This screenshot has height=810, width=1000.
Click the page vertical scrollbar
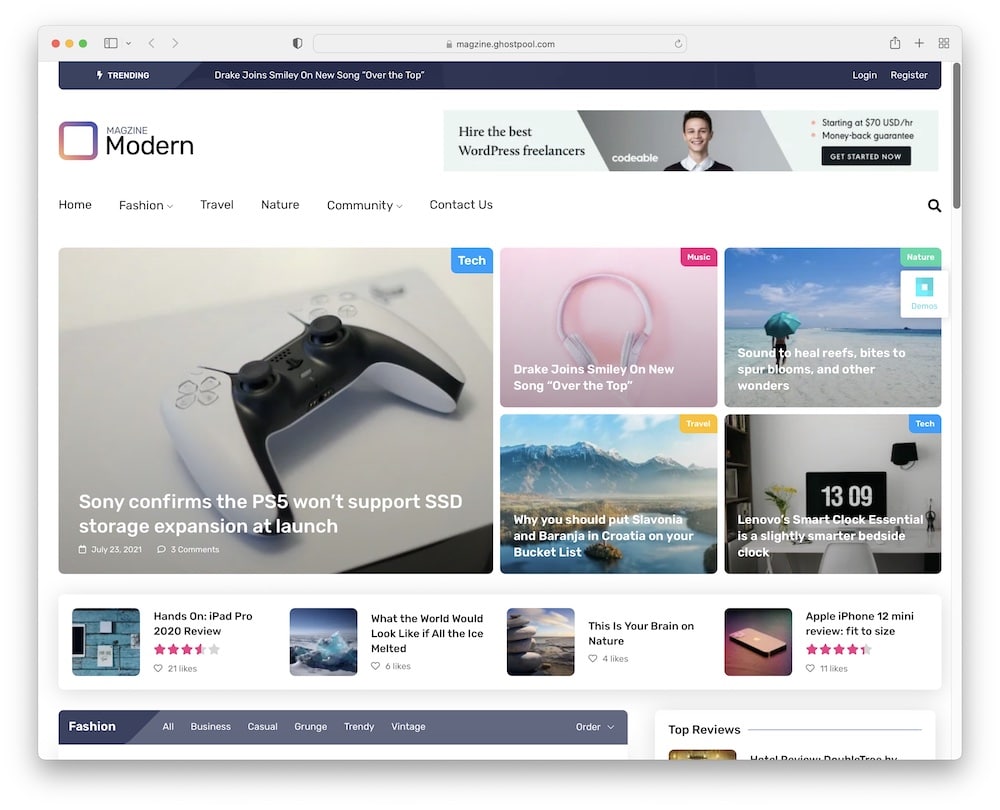pyautogui.click(x=956, y=135)
